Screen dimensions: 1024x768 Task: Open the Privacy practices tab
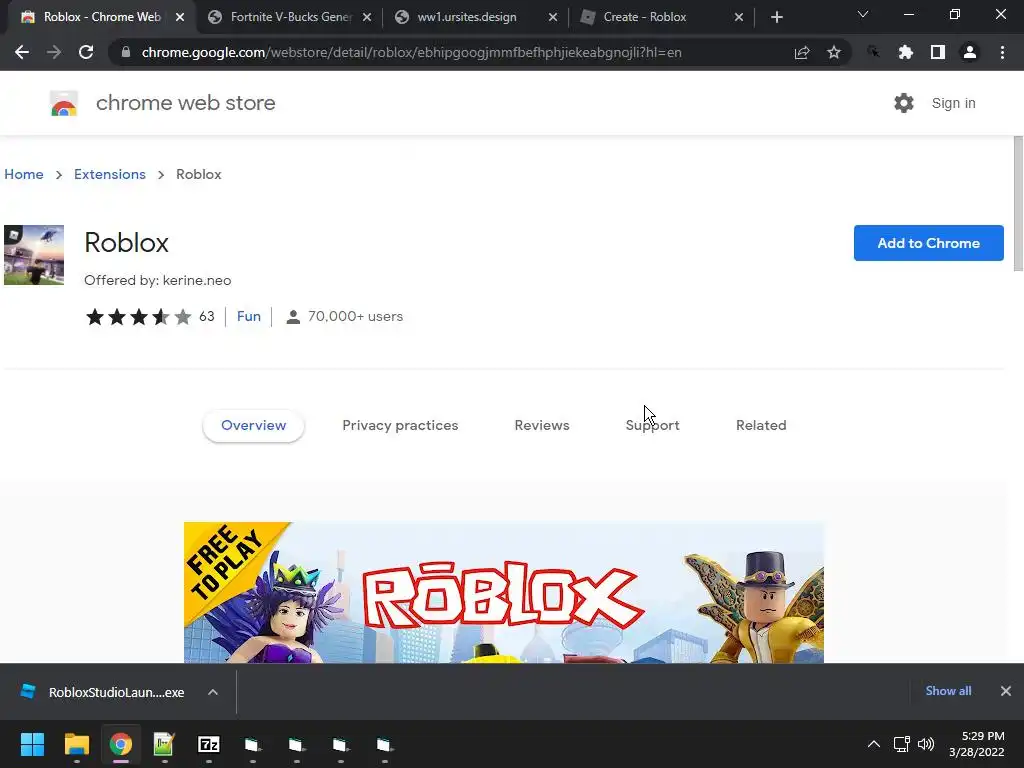click(x=400, y=426)
